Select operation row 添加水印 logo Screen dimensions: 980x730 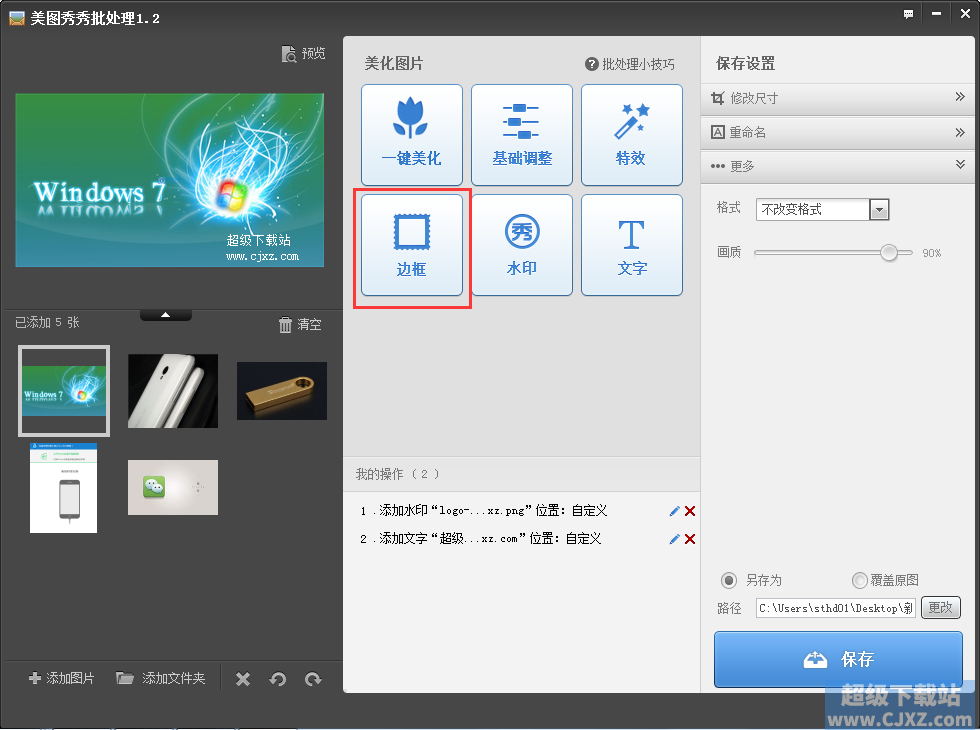click(484, 511)
